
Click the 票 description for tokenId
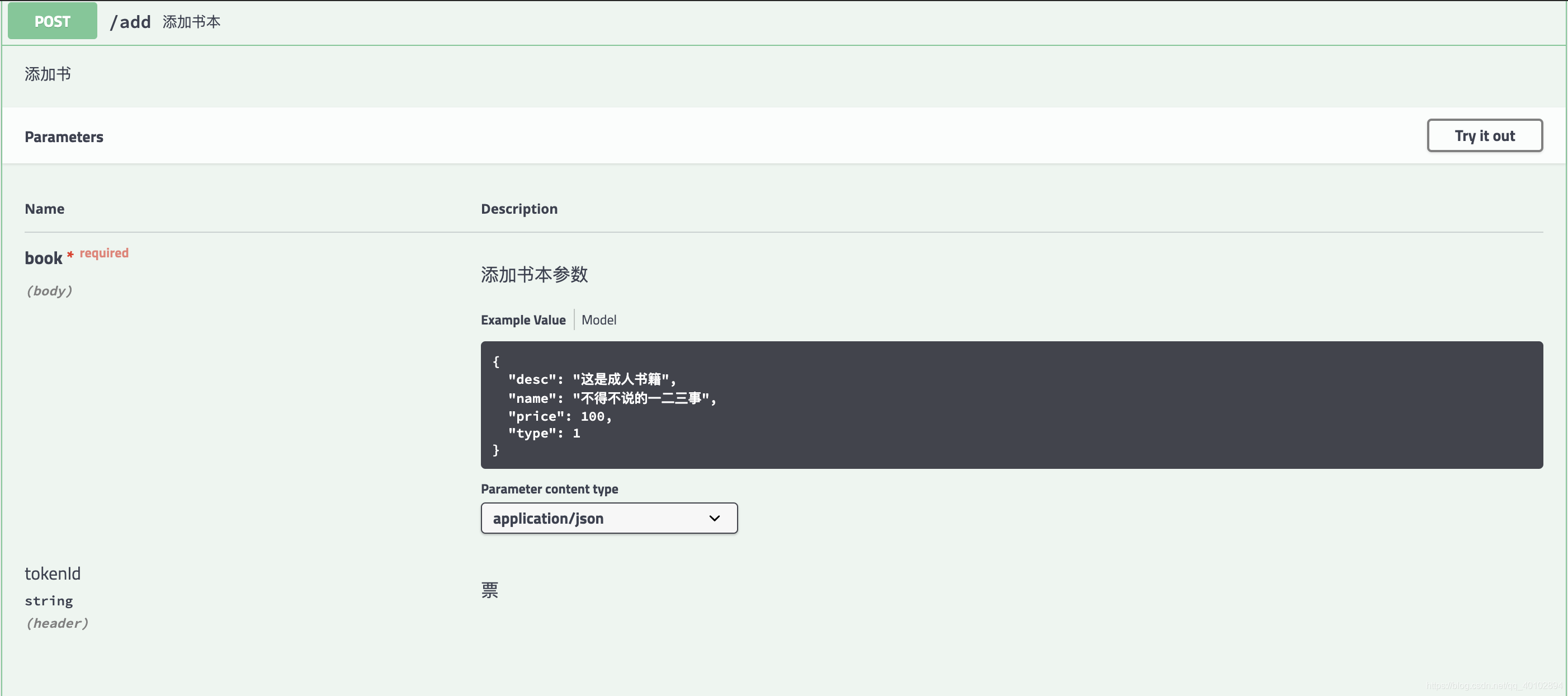[x=489, y=590]
